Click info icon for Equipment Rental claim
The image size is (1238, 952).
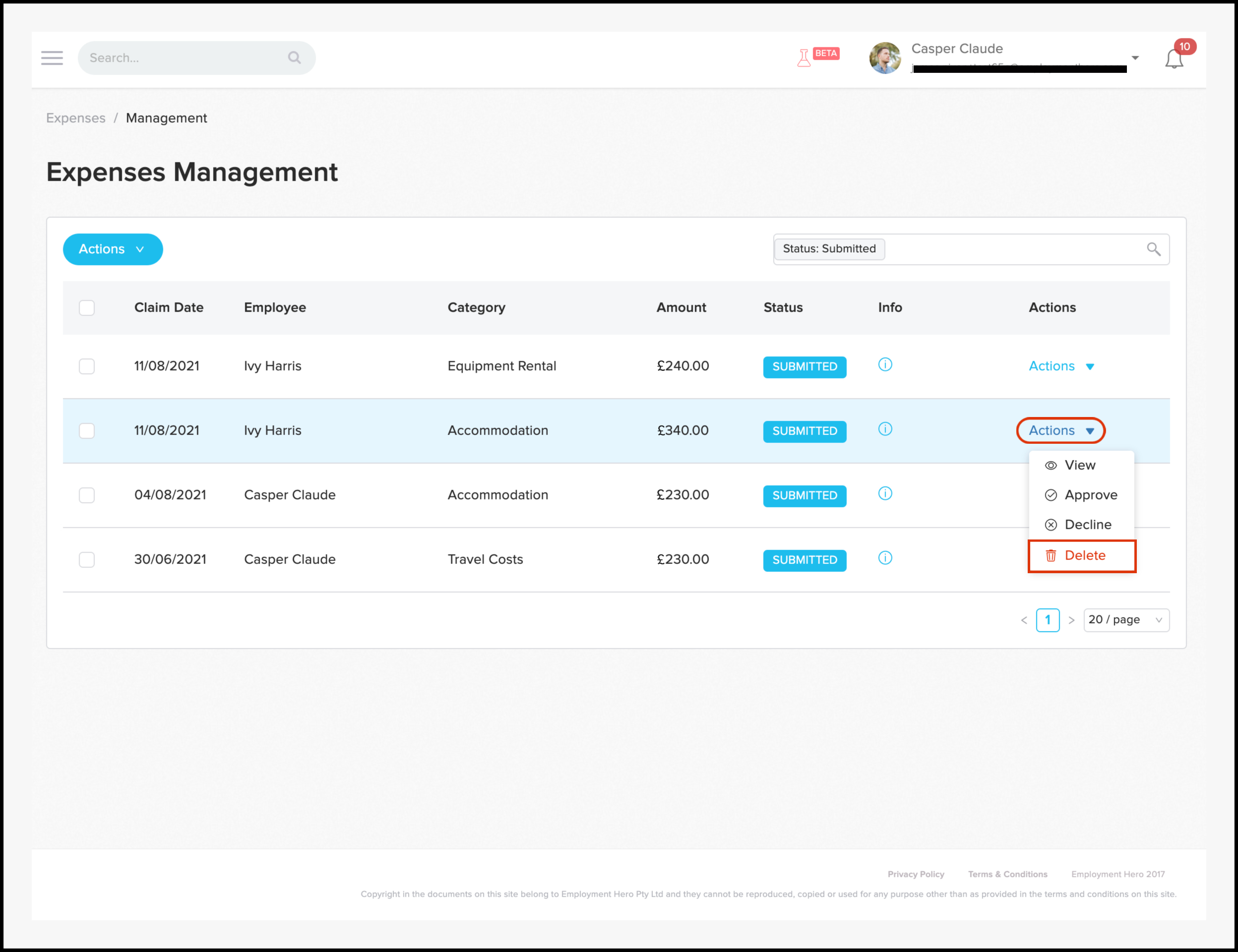tap(884, 365)
